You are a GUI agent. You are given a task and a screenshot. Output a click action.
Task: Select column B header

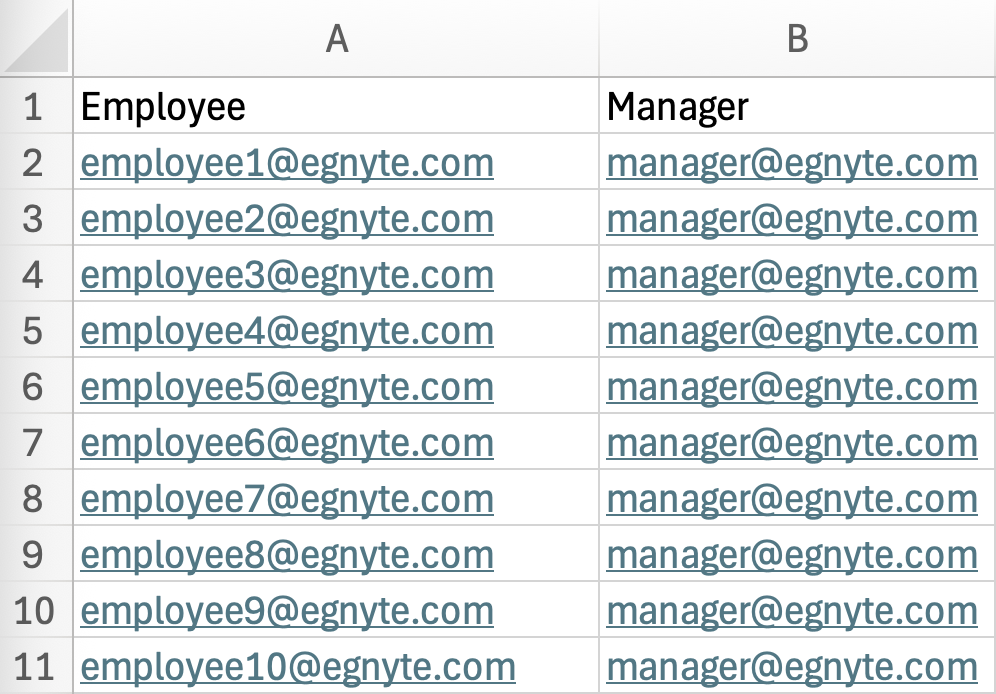click(797, 38)
